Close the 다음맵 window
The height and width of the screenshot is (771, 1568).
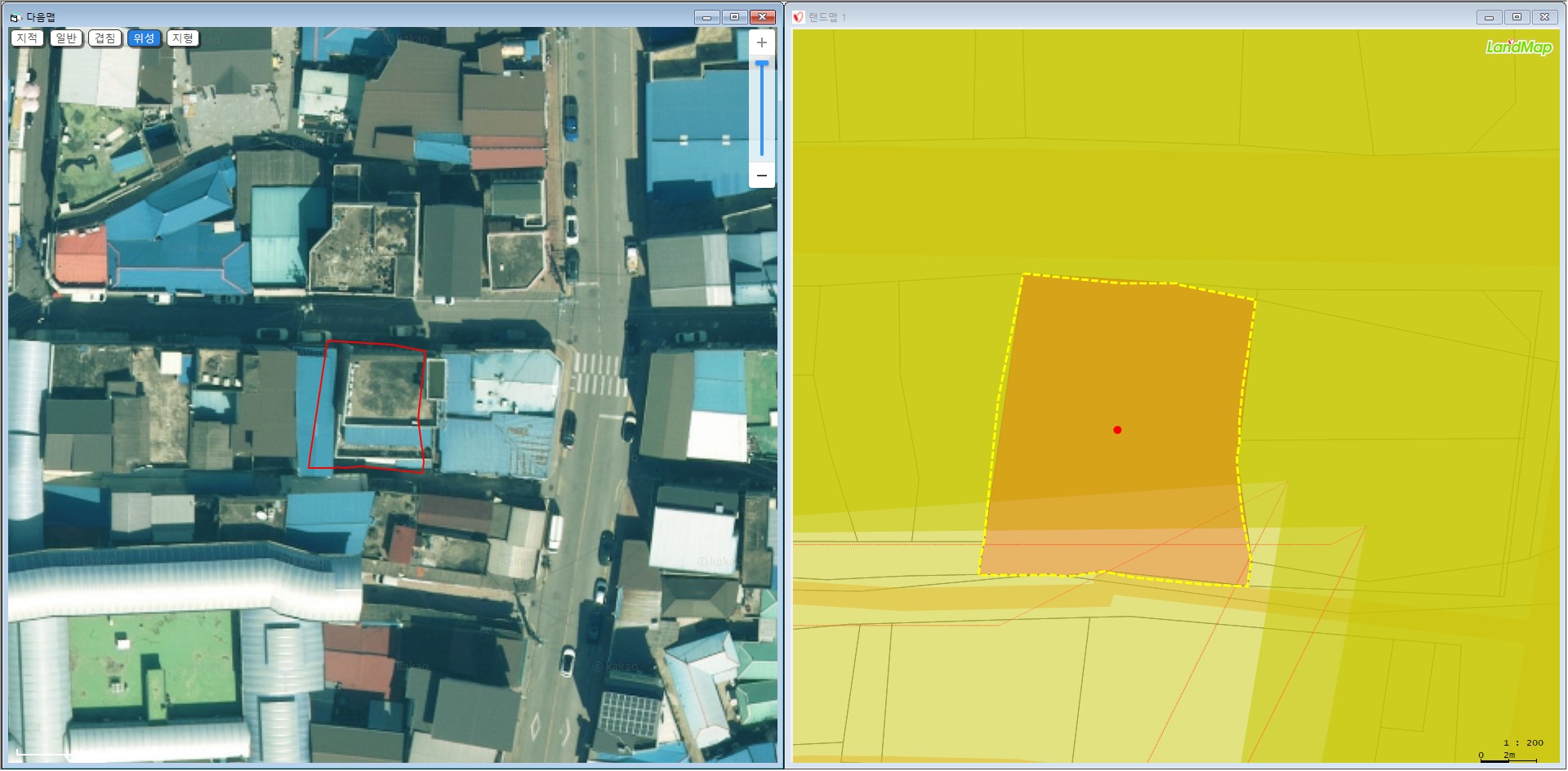pos(762,17)
